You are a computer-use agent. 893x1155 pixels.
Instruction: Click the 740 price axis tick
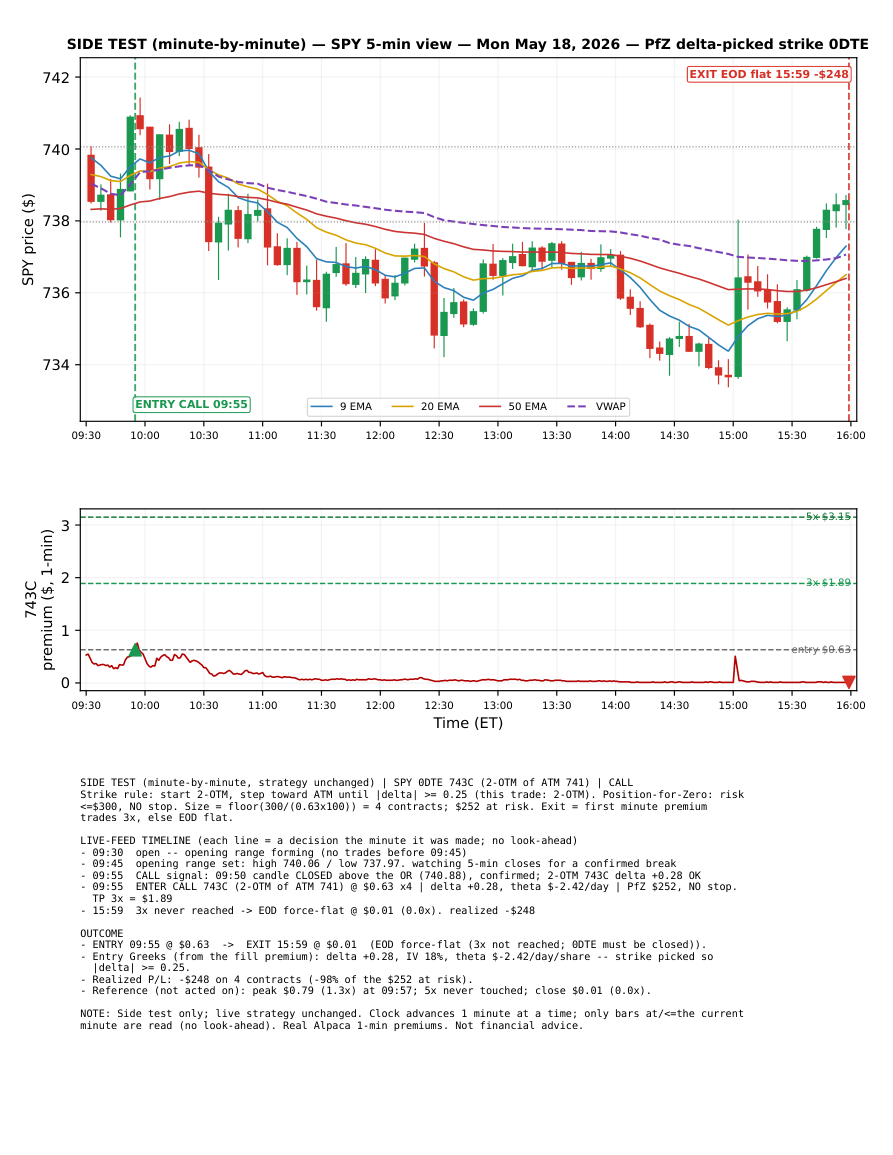(x=57, y=150)
